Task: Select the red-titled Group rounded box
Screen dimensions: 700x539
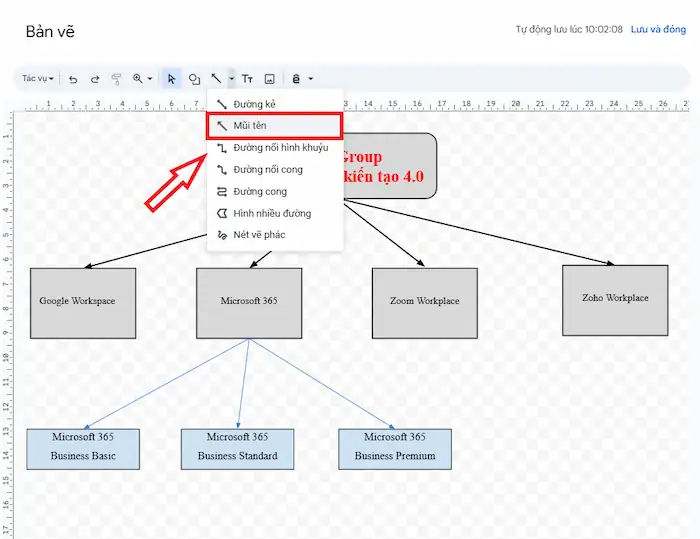Action: [390, 166]
